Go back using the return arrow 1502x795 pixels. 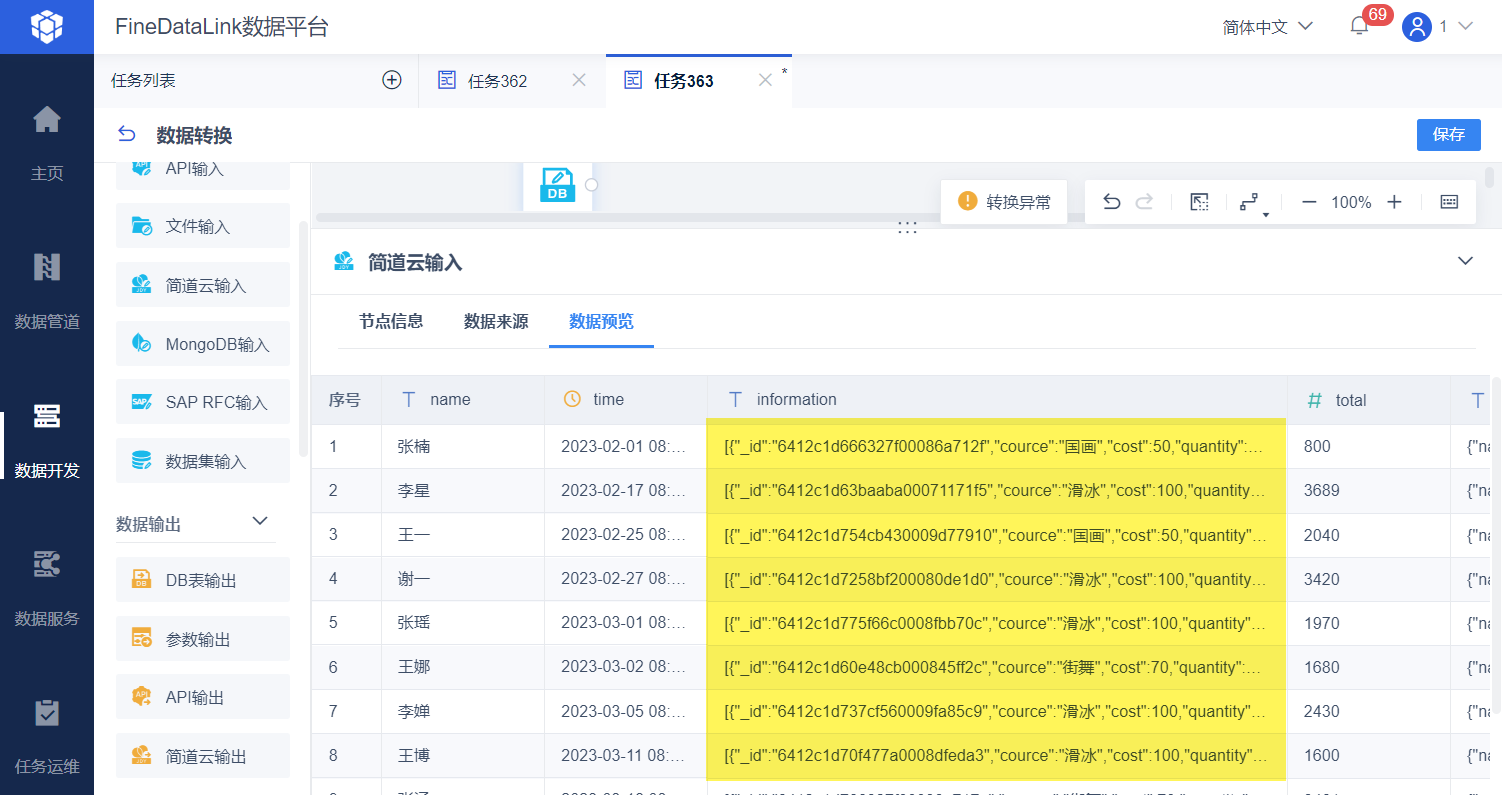coord(126,135)
